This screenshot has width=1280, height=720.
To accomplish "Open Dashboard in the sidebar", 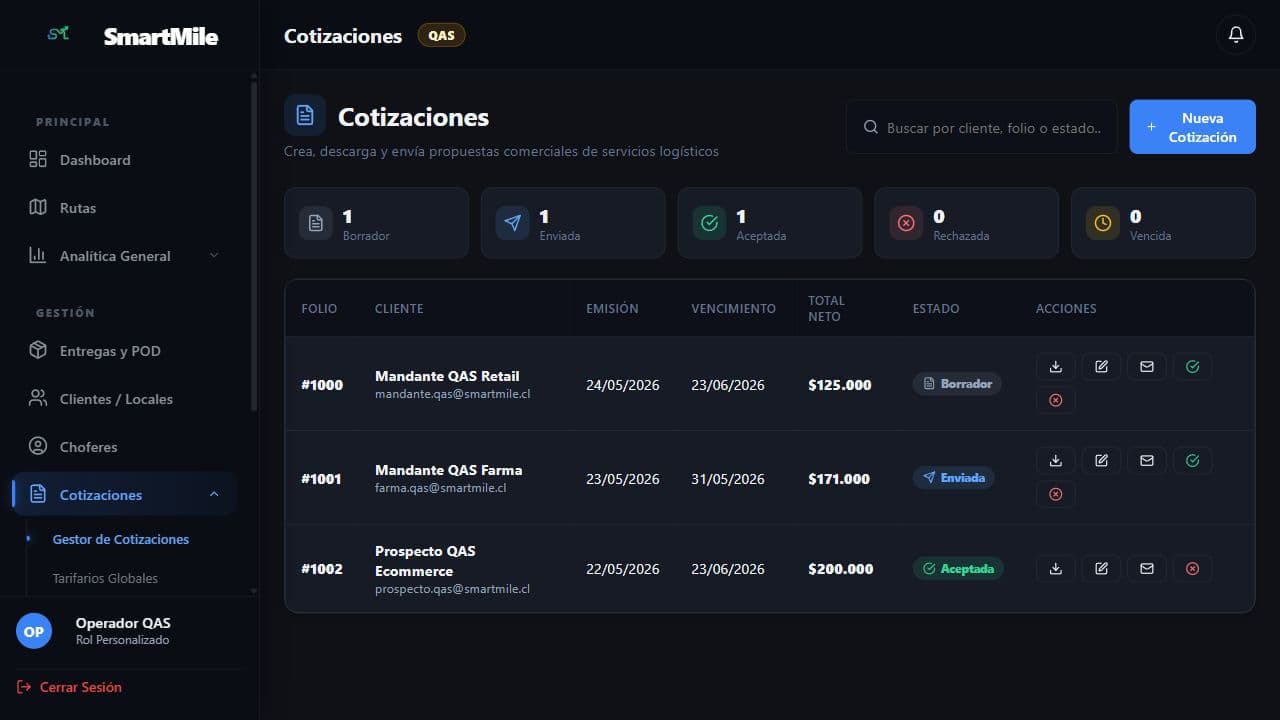I will click(124, 160).
